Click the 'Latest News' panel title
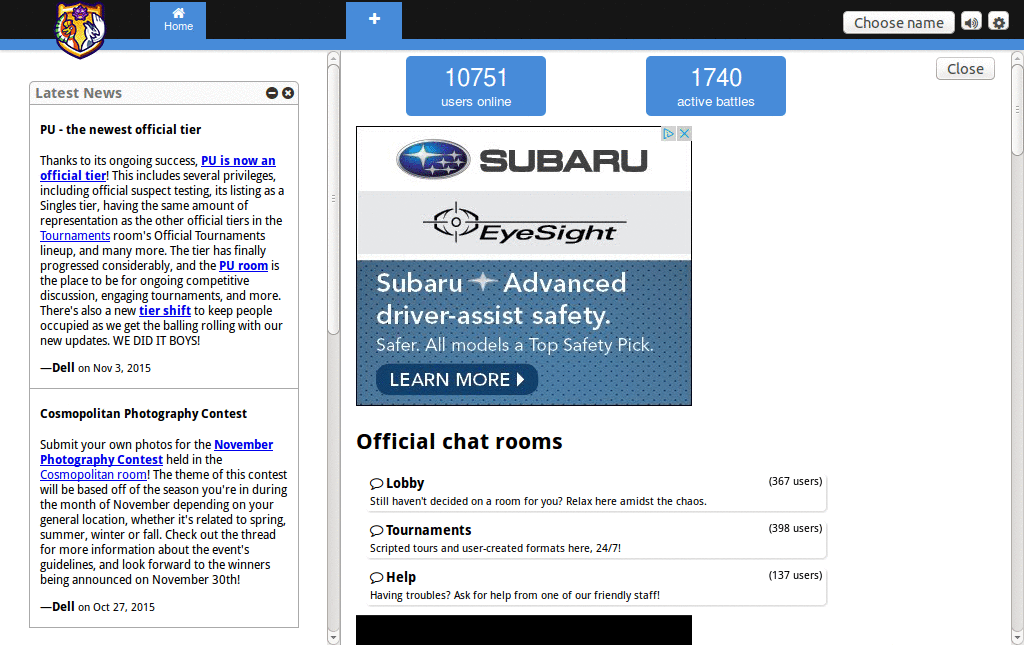This screenshot has height=645, width=1024. [78, 93]
